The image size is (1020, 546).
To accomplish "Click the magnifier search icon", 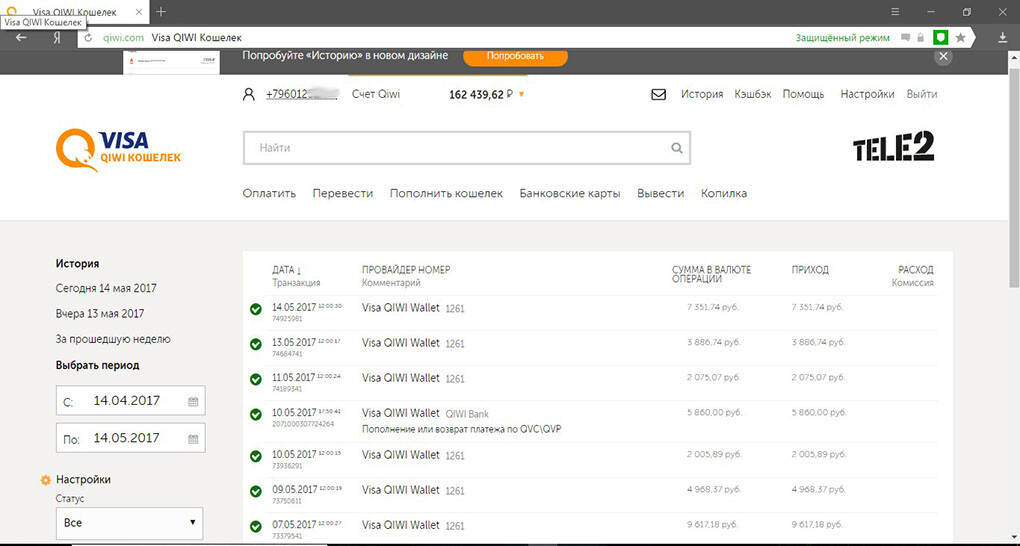I will click(x=677, y=148).
